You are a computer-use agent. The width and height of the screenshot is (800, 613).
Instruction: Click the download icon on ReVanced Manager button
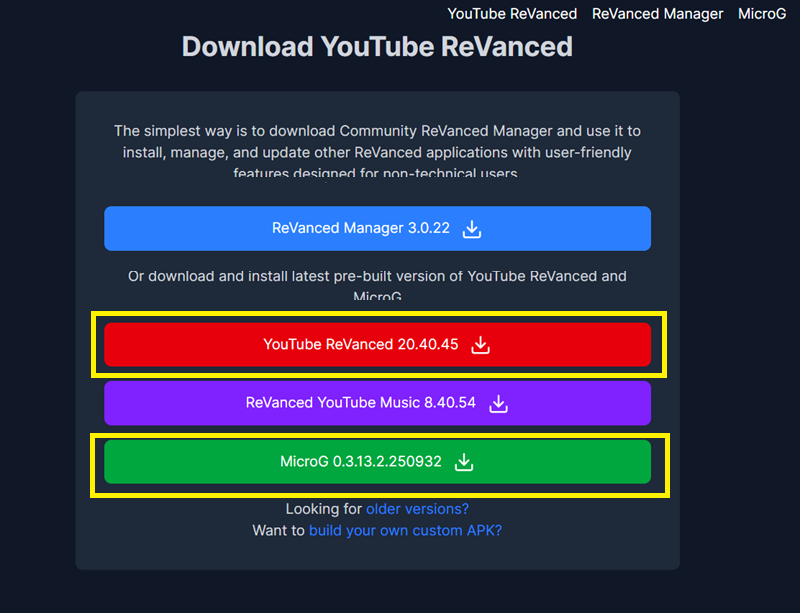click(470, 229)
